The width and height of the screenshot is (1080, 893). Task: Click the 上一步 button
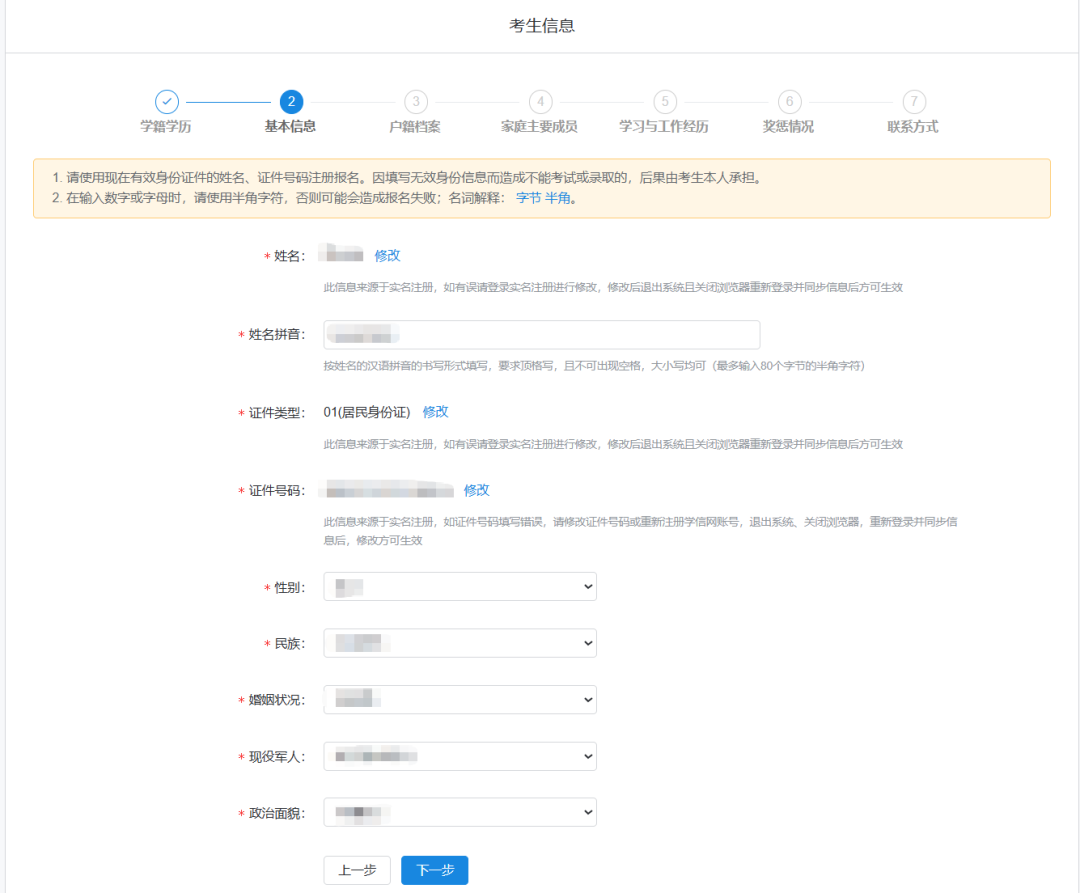(x=357, y=870)
